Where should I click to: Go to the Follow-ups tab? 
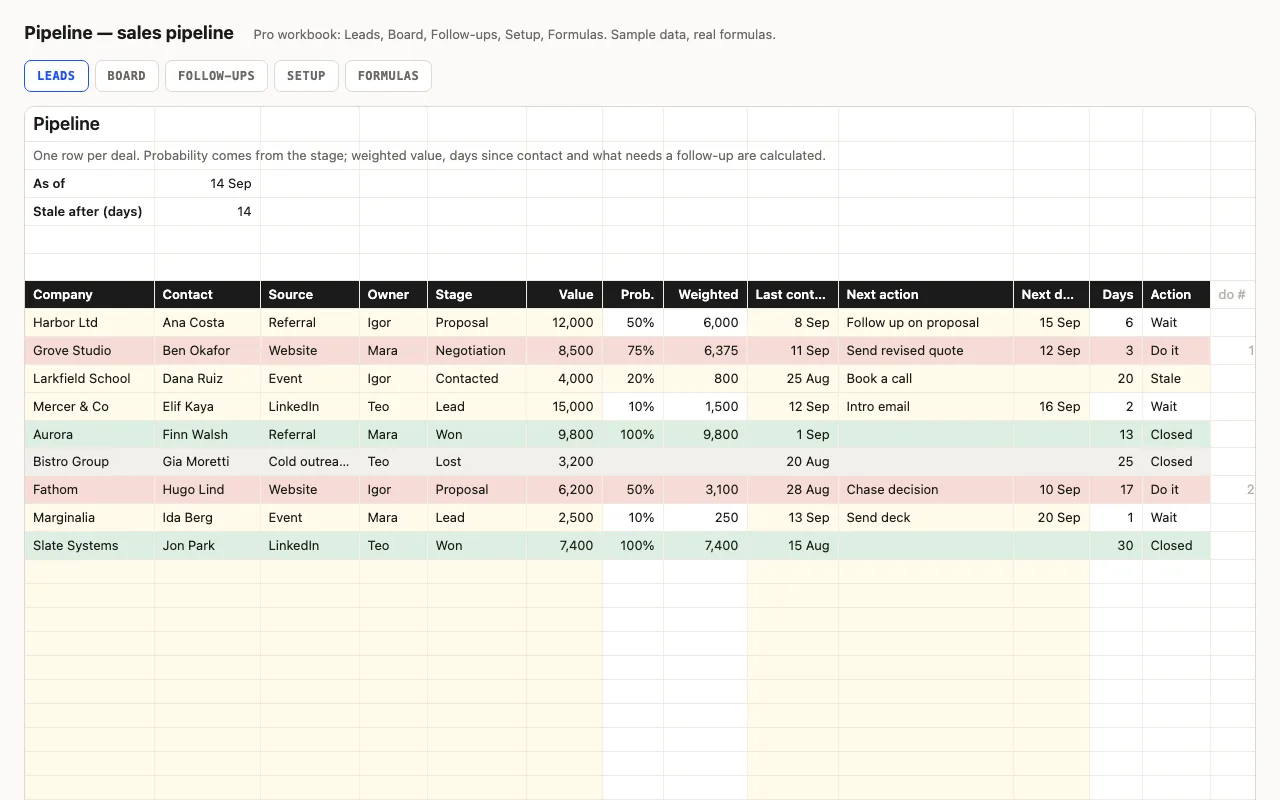[x=216, y=76]
